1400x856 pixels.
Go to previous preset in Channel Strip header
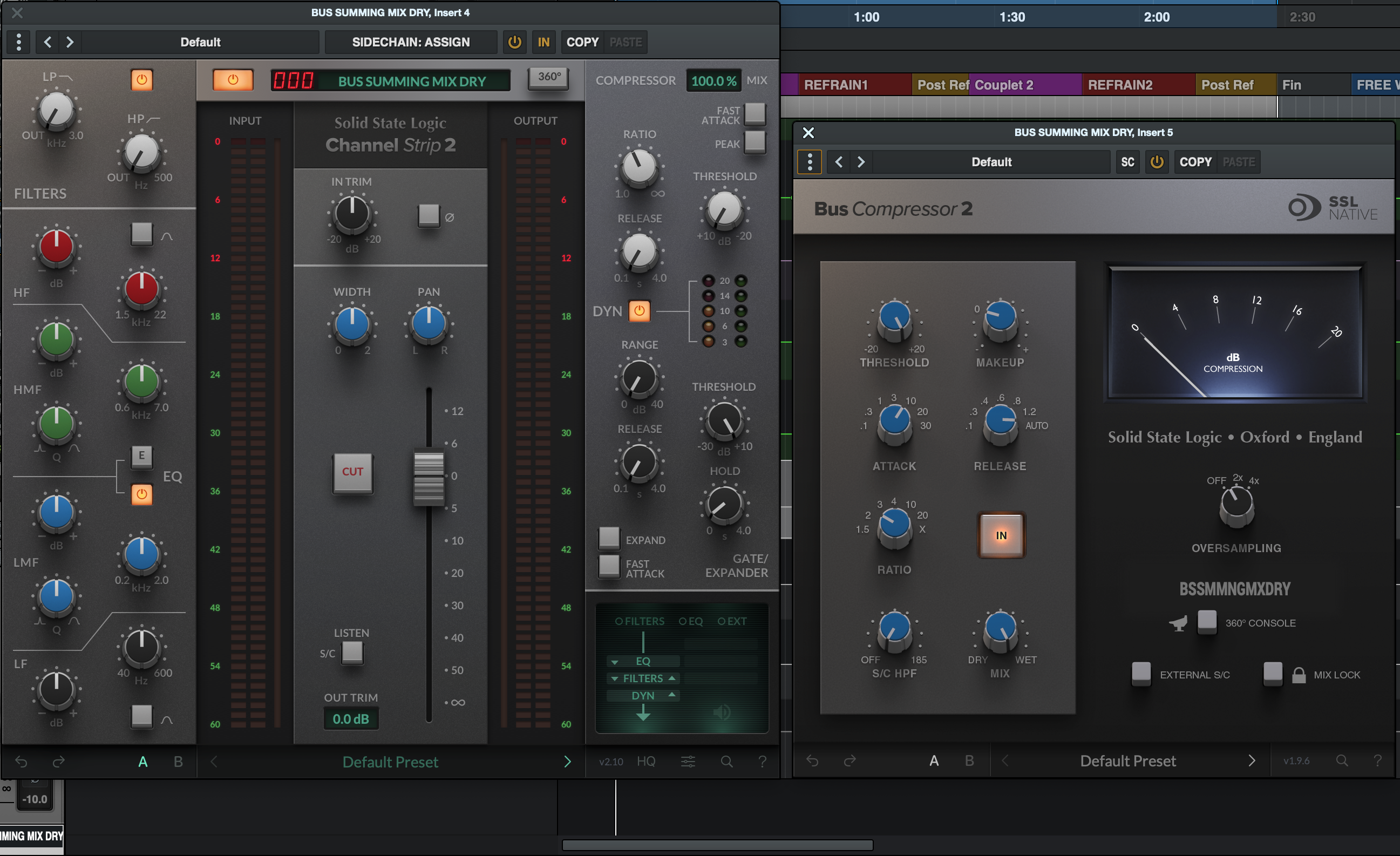47,42
